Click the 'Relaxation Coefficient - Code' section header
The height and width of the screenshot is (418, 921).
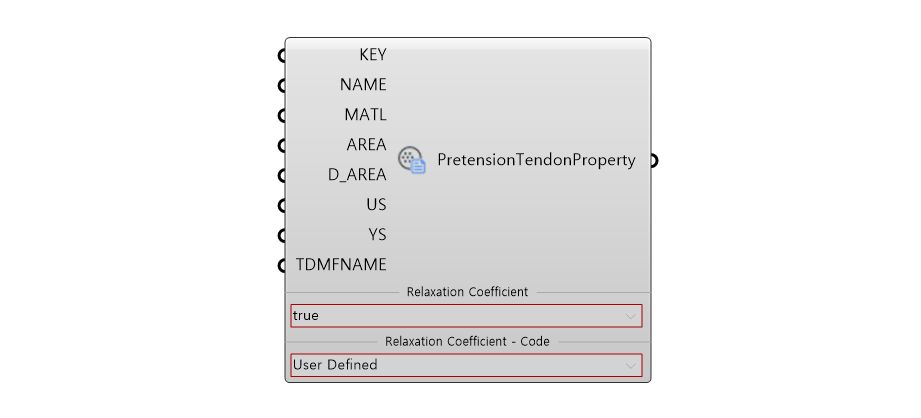pos(468,341)
